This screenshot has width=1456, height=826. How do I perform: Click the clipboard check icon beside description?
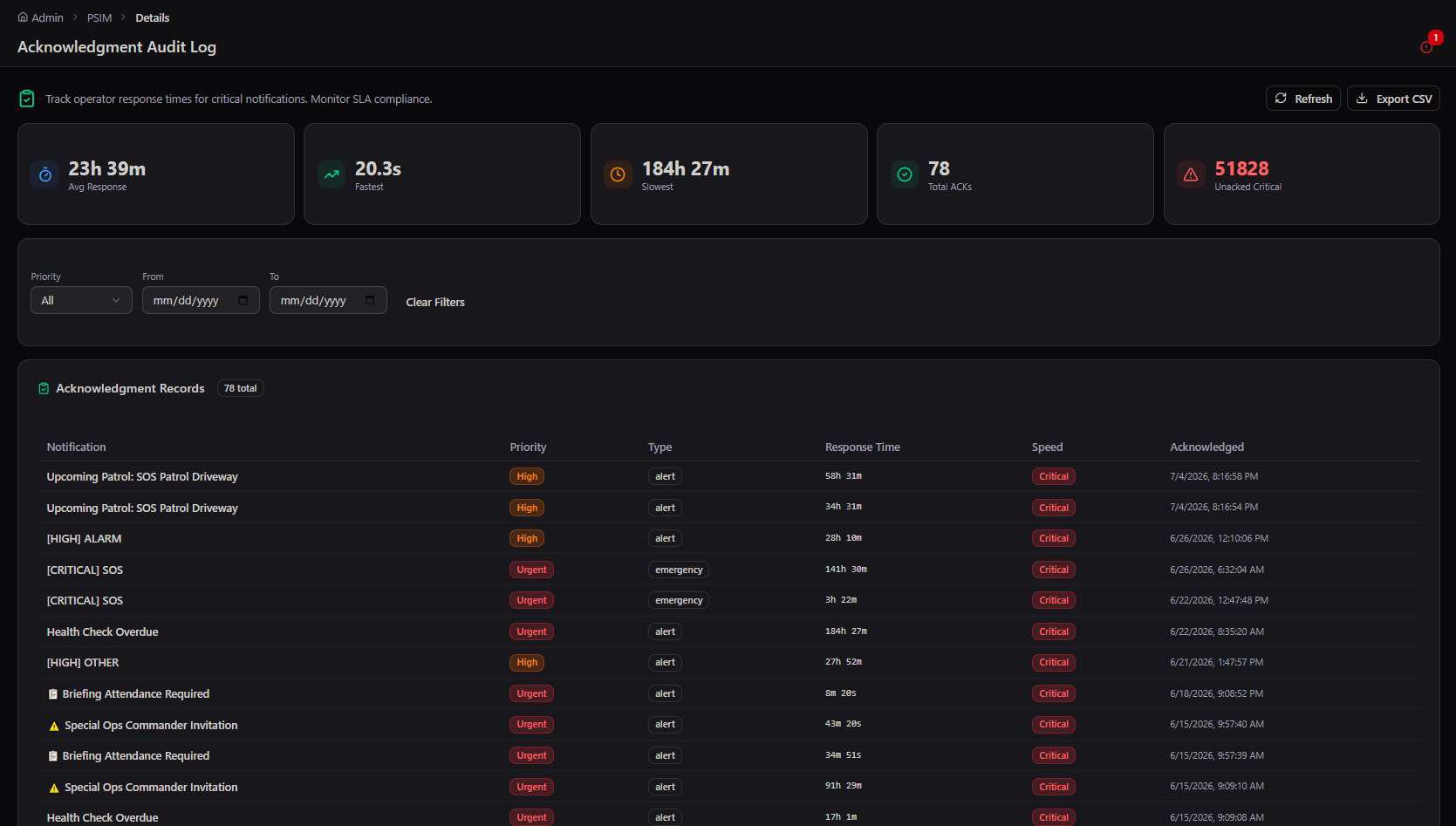tap(27, 99)
